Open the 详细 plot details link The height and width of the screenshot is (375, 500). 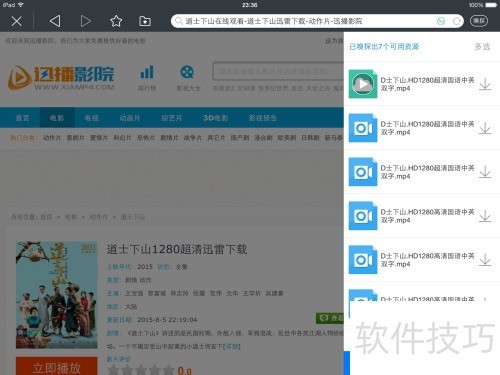coord(233,347)
